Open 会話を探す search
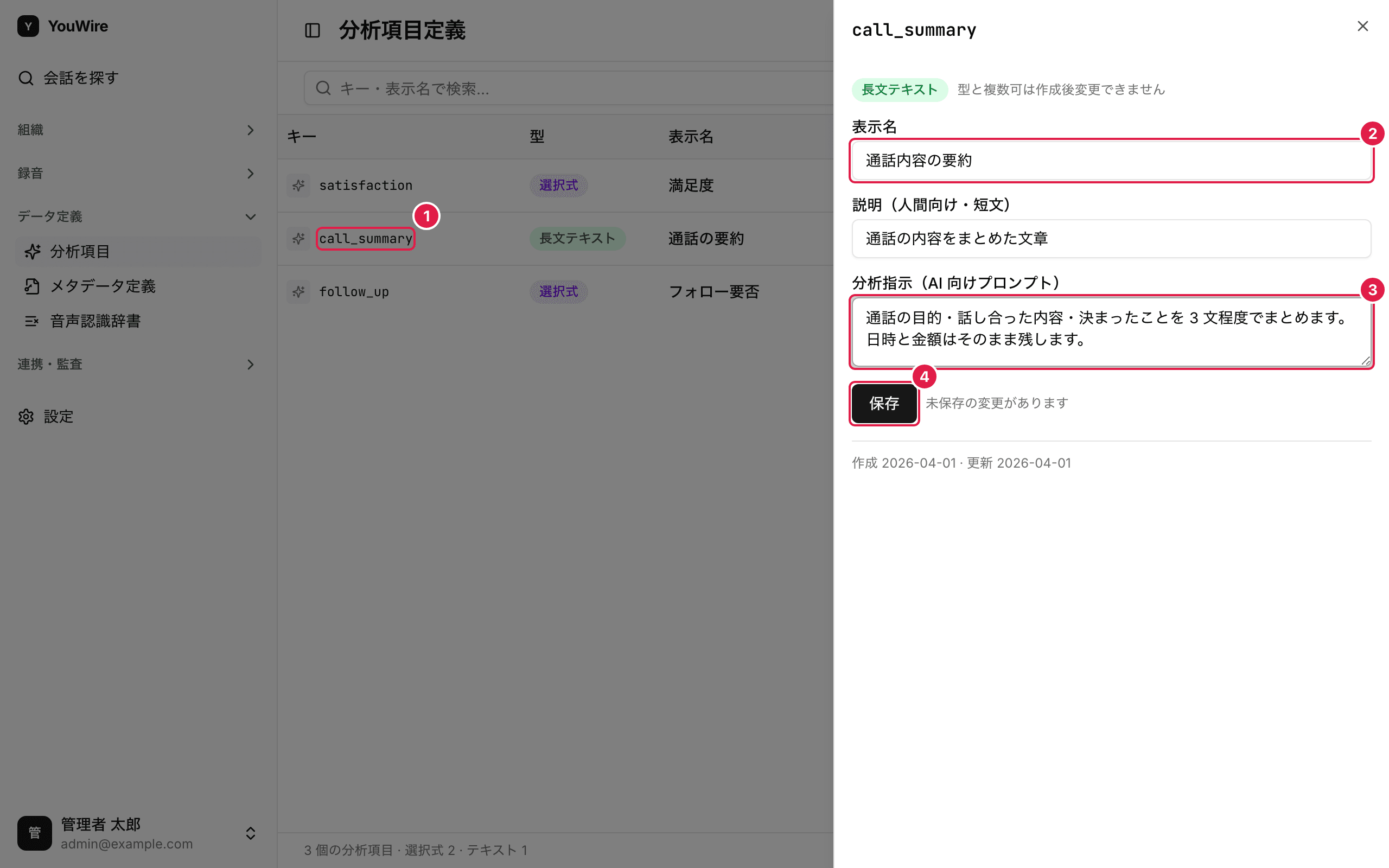 pos(69,78)
